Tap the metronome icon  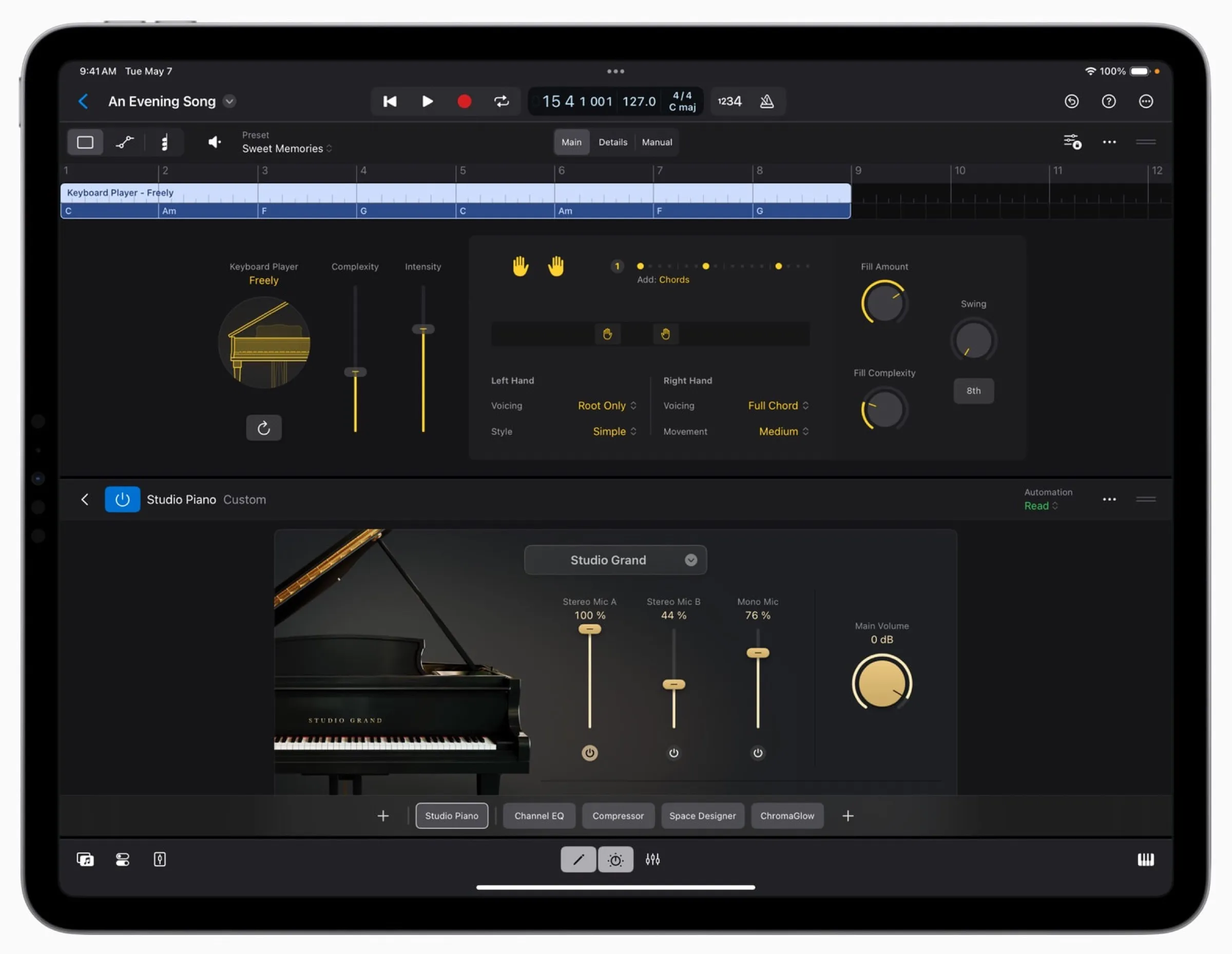click(x=767, y=101)
